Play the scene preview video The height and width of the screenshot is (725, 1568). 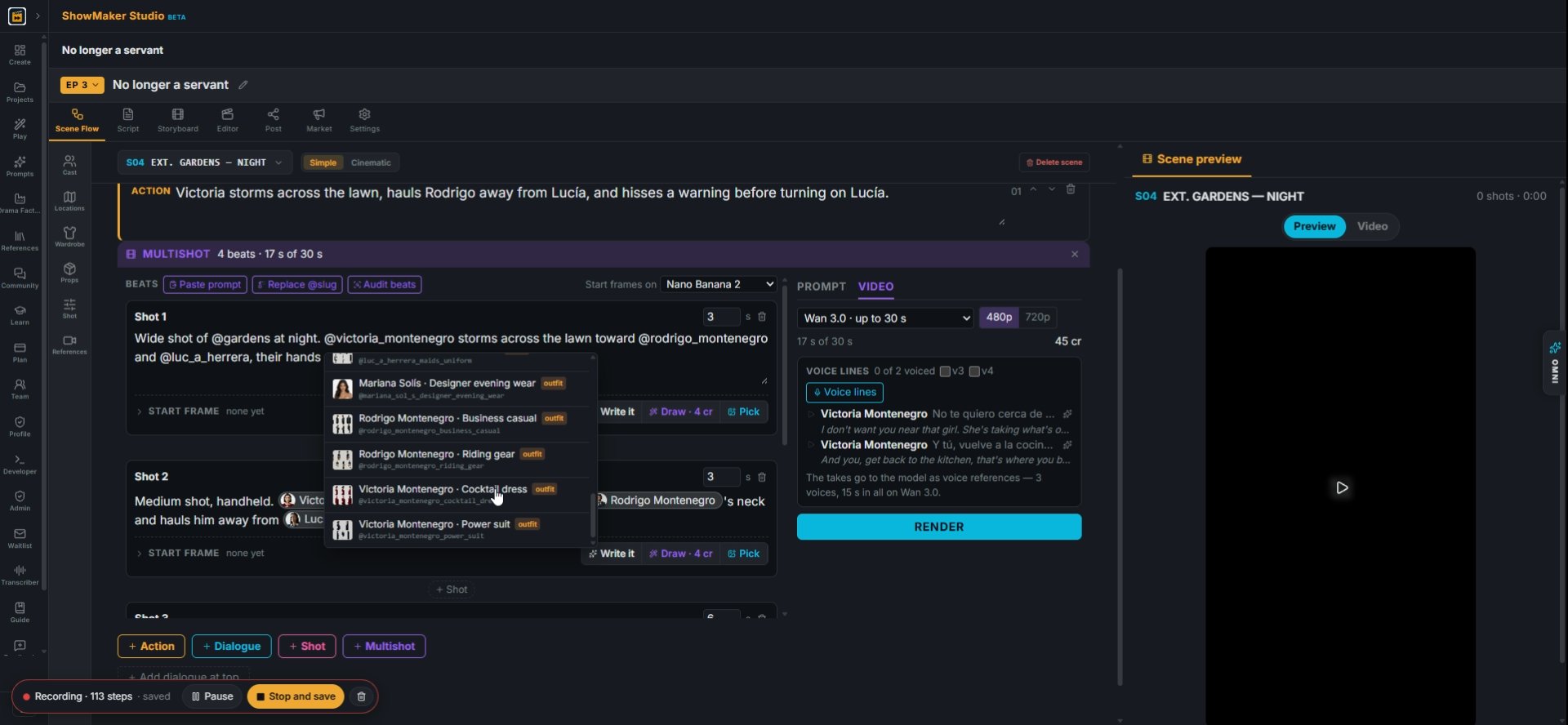(1342, 487)
